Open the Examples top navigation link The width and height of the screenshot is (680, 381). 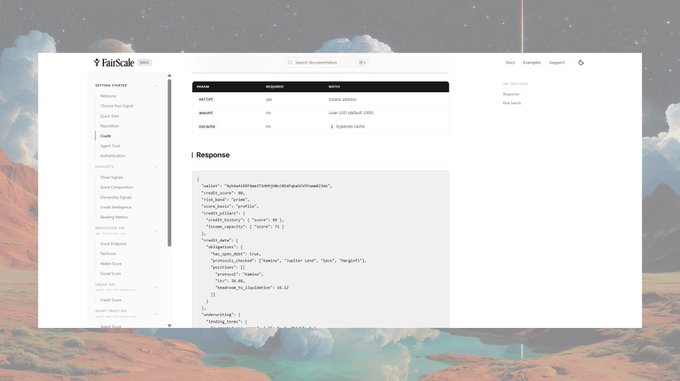coord(532,62)
